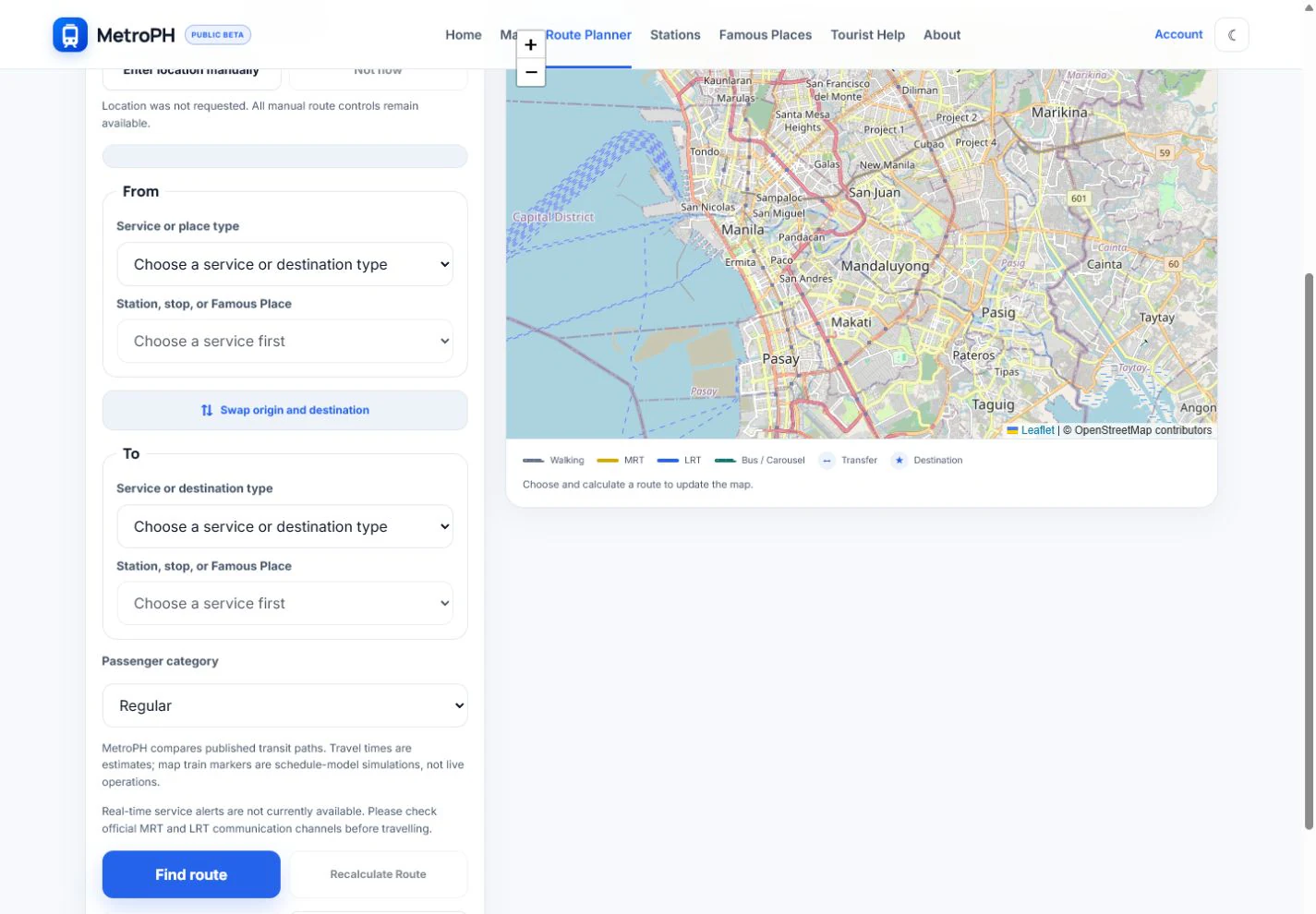Open From station or stop dropdown

point(284,342)
